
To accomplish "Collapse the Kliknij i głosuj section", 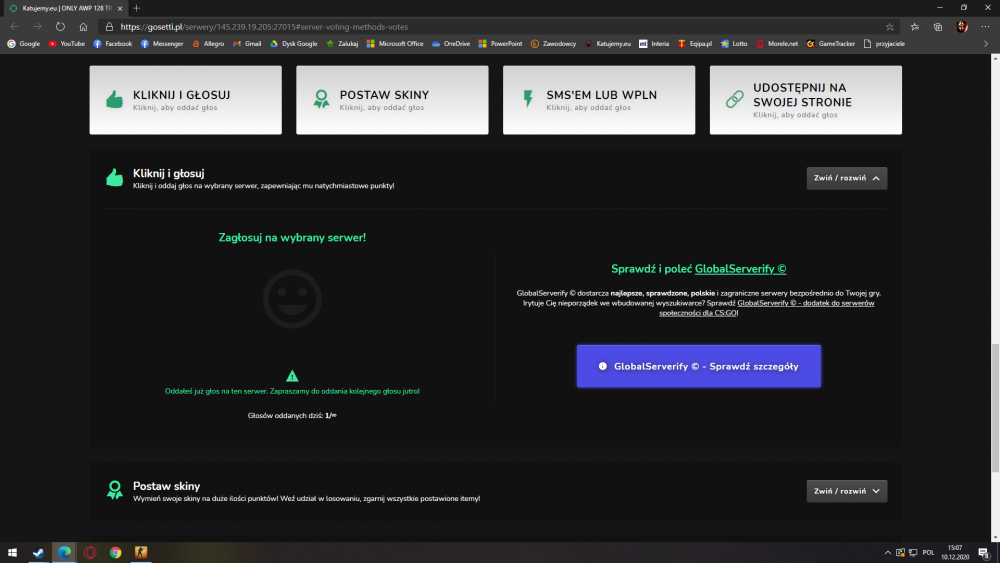I will click(x=846, y=178).
